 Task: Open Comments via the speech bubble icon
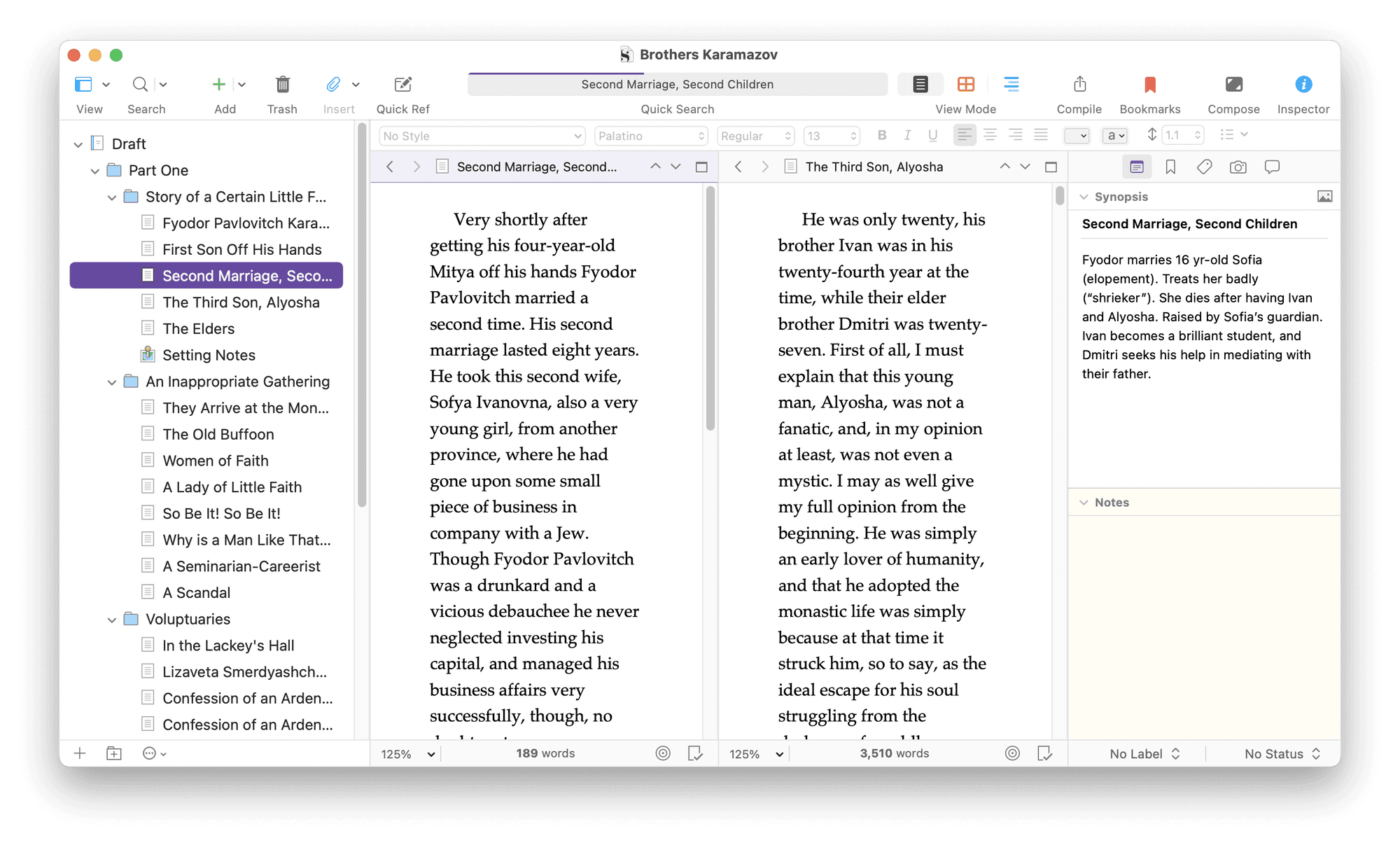[x=1272, y=167]
